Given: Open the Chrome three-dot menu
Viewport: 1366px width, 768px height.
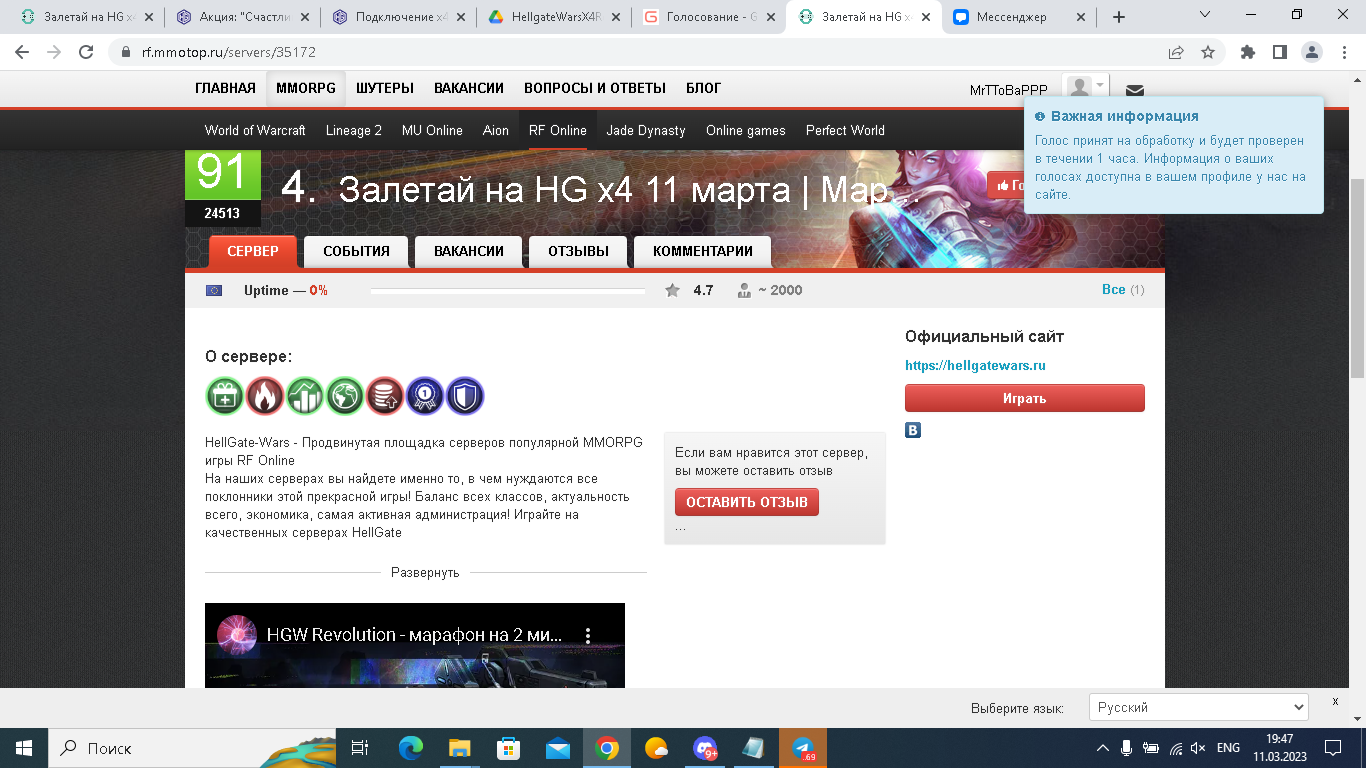Looking at the screenshot, I should click(x=1342, y=52).
